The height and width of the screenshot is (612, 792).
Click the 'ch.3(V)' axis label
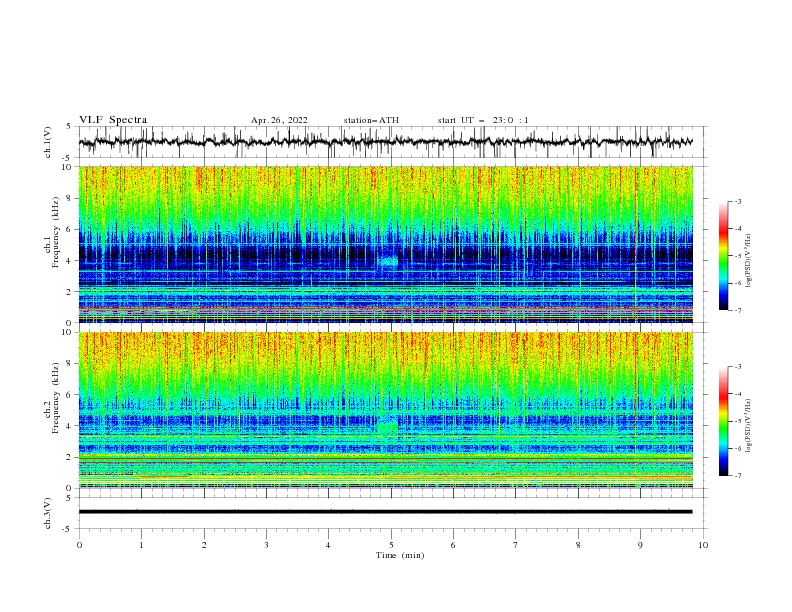48,513
